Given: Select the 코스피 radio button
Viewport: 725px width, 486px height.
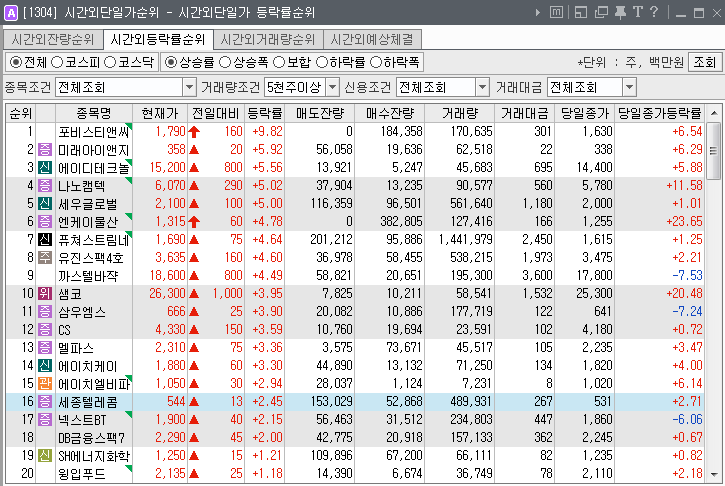Looking at the screenshot, I should [x=56, y=62].
